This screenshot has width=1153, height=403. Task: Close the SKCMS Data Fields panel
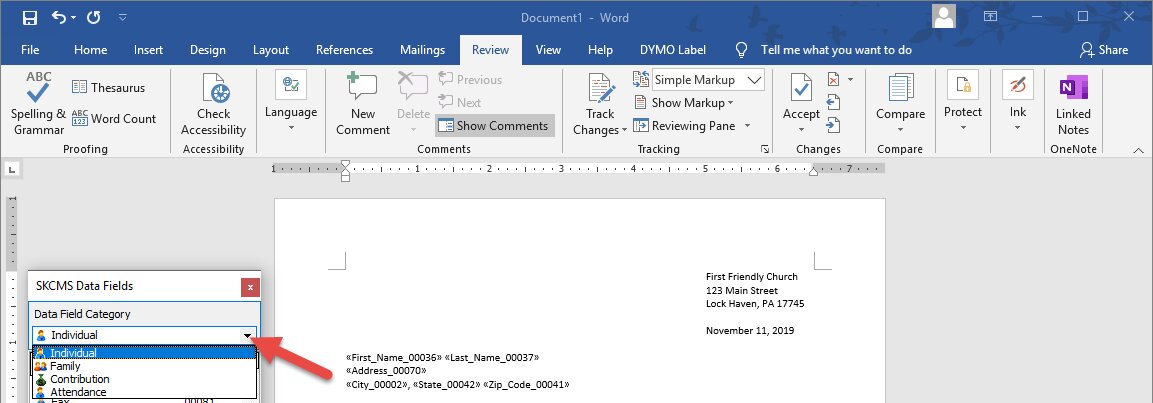coord(250,287)
